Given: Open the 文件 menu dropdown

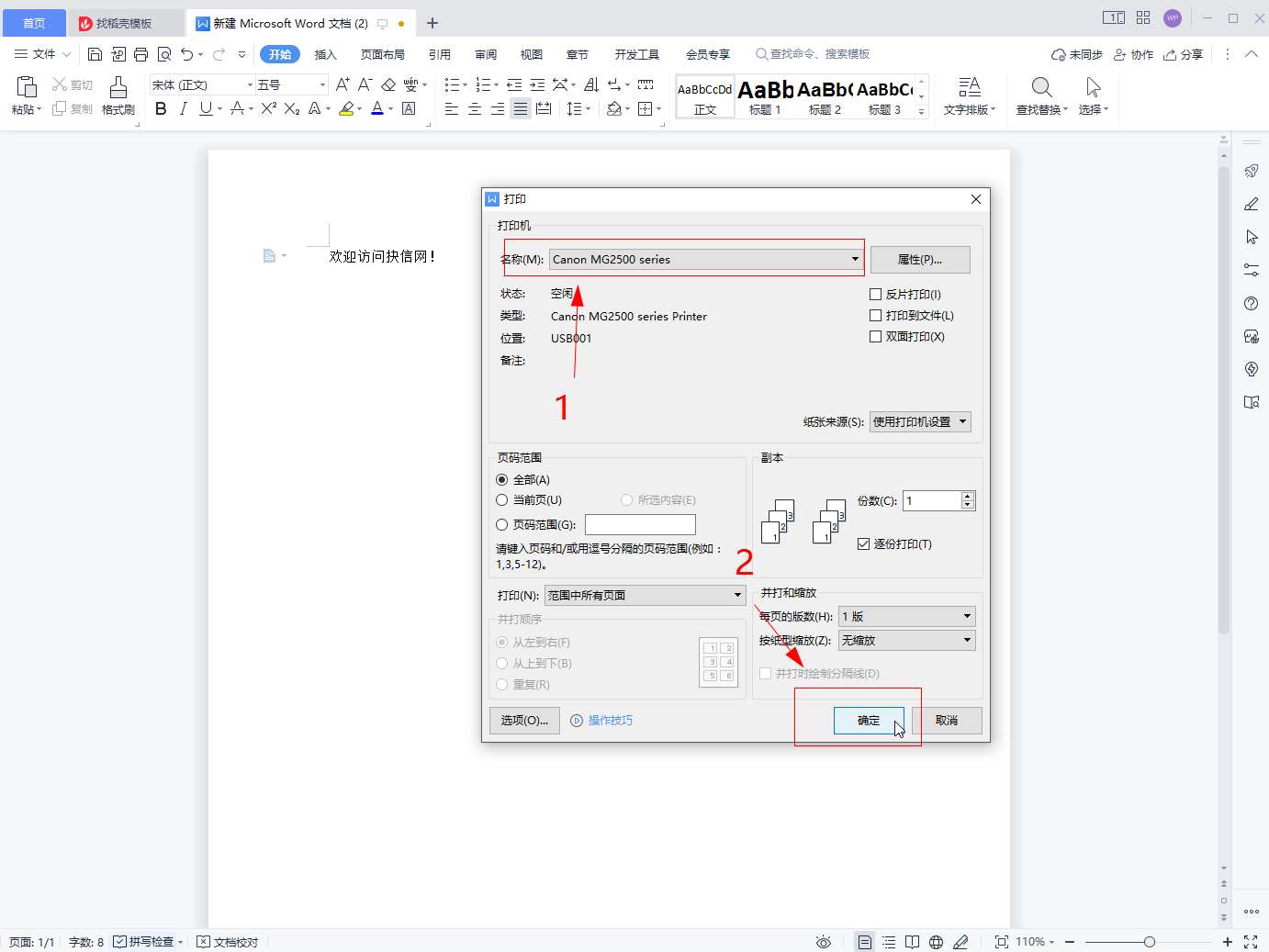Looking at the screenshot, I should [x=42, y=54].
